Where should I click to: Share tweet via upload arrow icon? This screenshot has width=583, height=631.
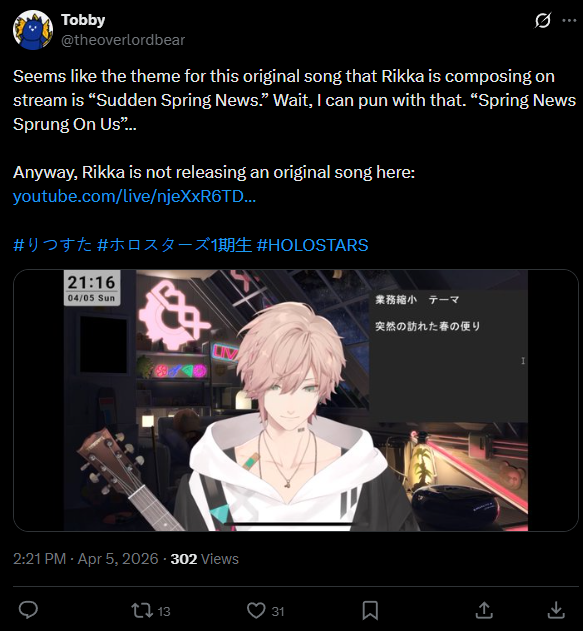click(484, 610)
